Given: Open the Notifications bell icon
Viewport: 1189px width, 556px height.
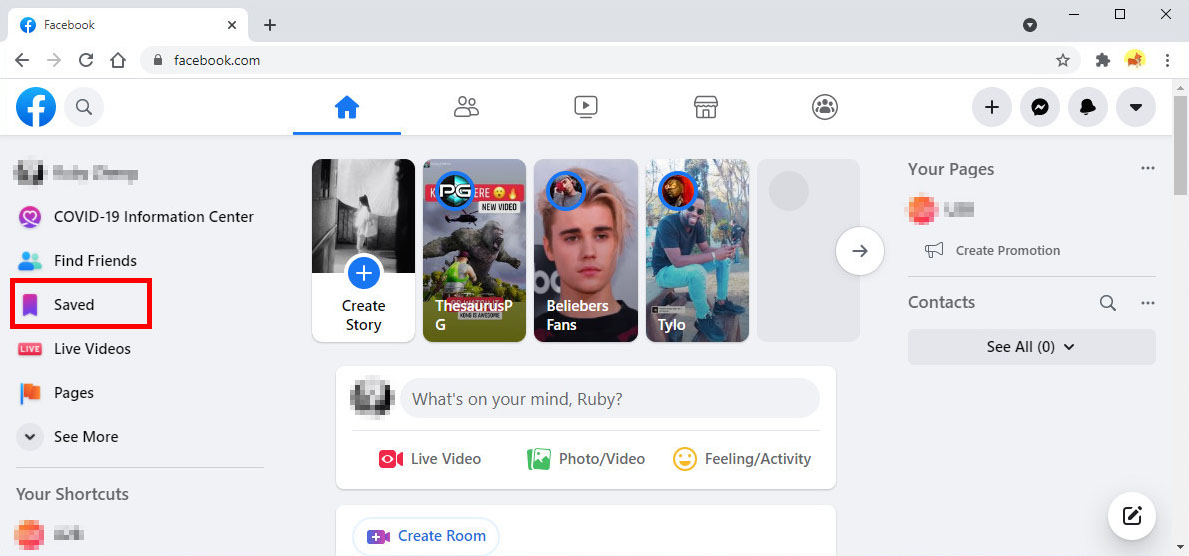Looking at the screenshot, I should (1088, 108).
